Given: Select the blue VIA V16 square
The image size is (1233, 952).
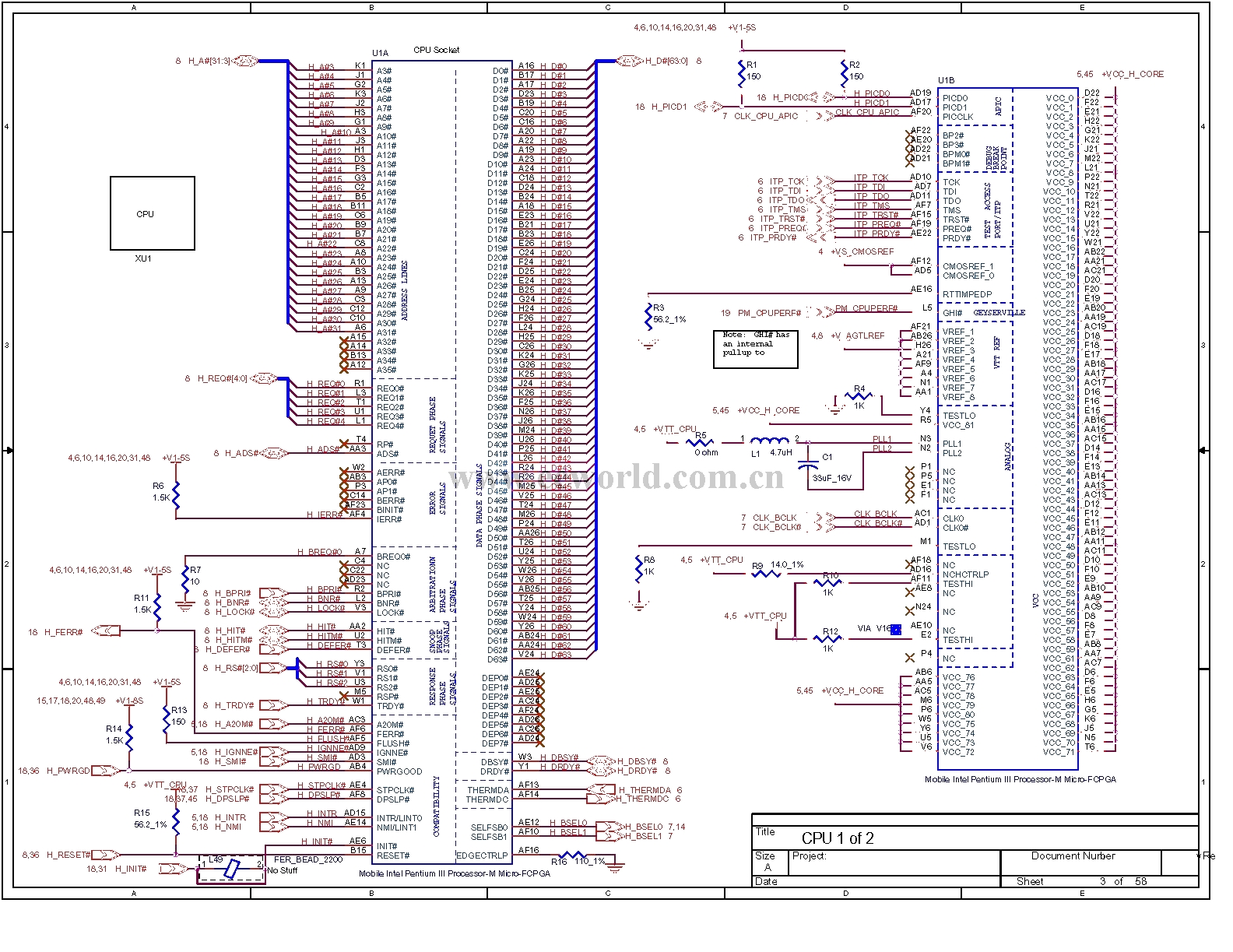Looking at the screenshot, I should 895,629.
